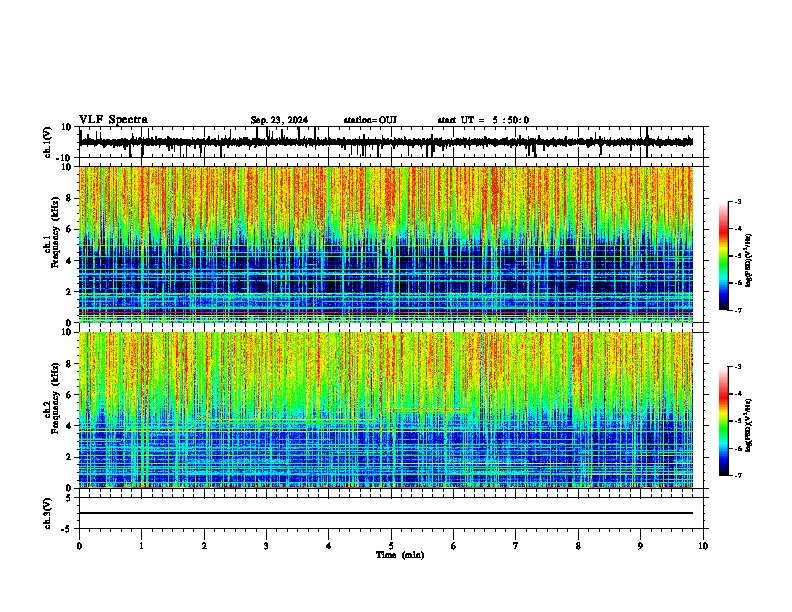Click the "Time (min)" axis label
Viewport: 792px width, 612px height.
click(x=400, y=555)
